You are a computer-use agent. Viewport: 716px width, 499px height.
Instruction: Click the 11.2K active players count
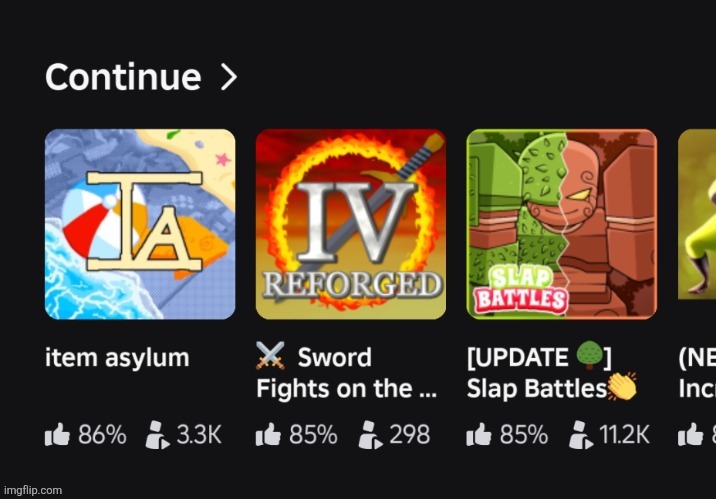624,434
